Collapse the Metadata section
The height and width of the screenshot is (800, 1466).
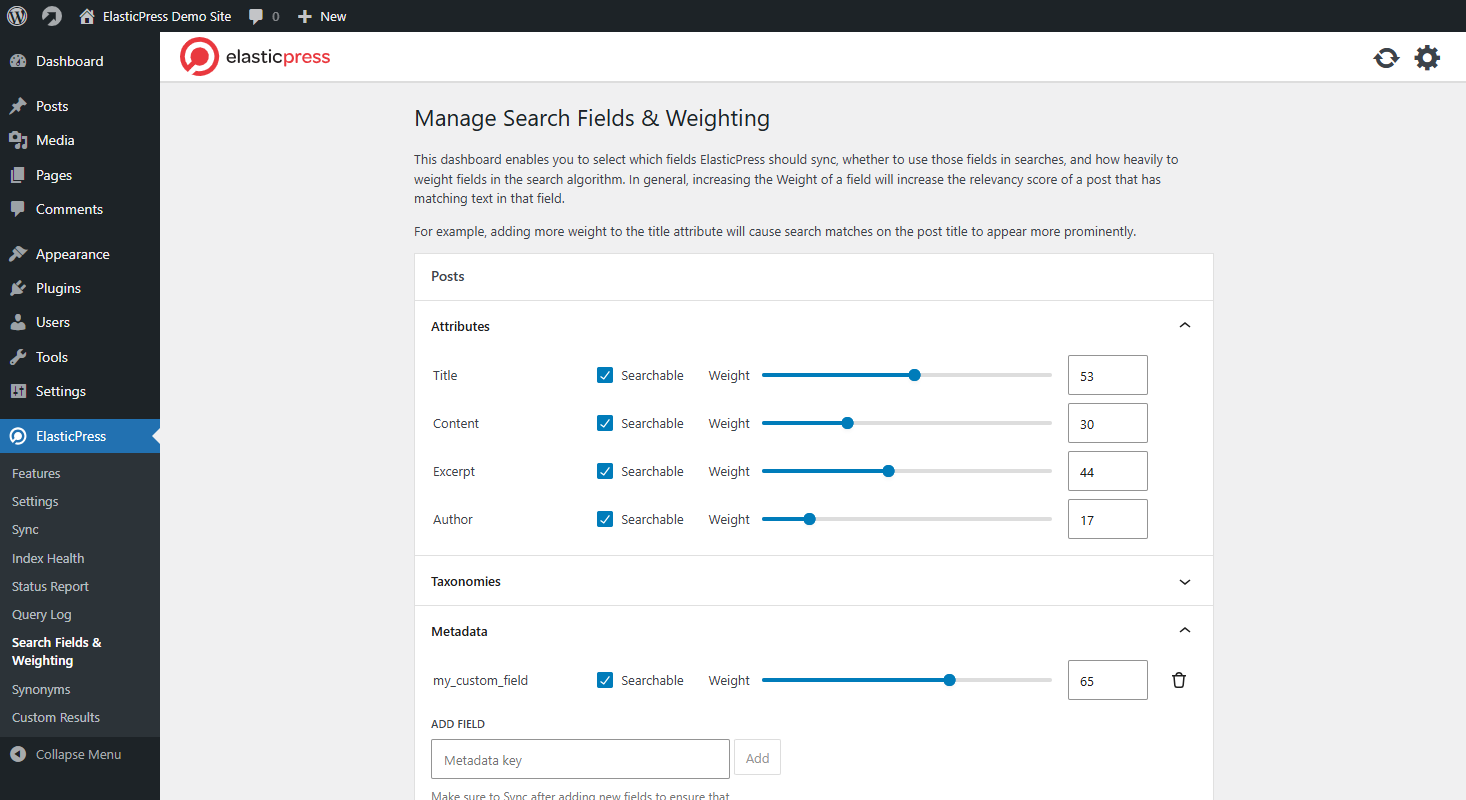[813, 631]
